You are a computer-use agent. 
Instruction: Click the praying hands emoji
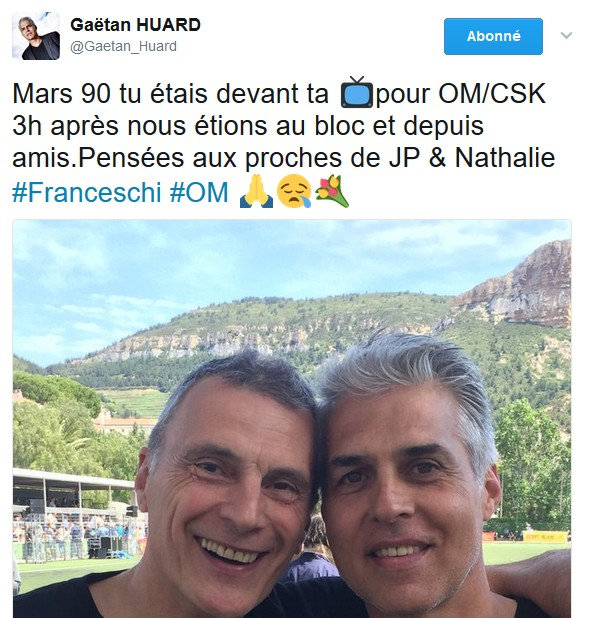tap(256, 192)
